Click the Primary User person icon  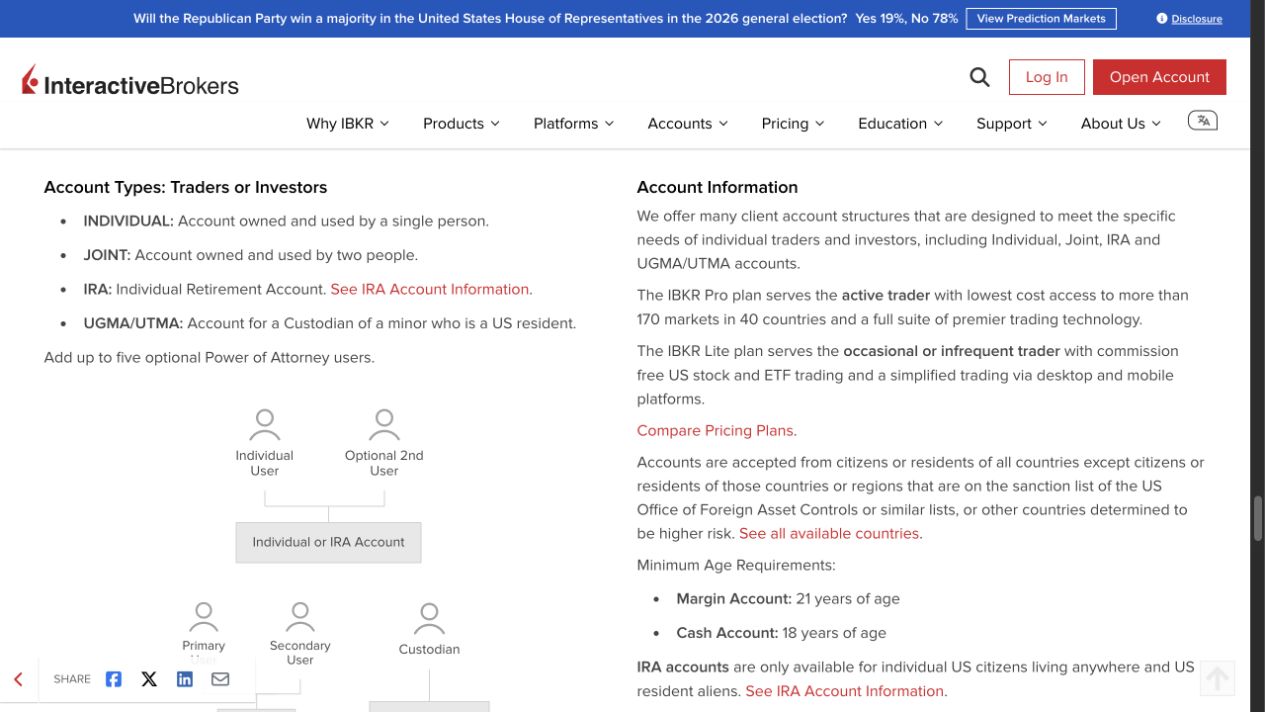[x=204, y=617]
